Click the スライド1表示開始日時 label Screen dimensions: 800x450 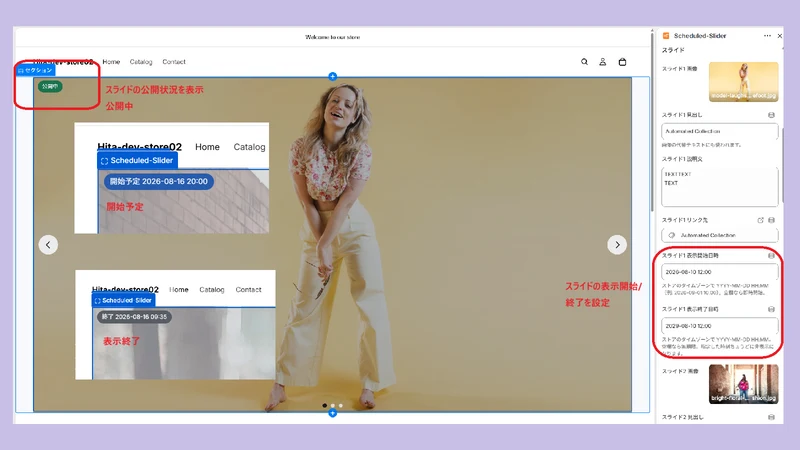[x=690, y=256]
